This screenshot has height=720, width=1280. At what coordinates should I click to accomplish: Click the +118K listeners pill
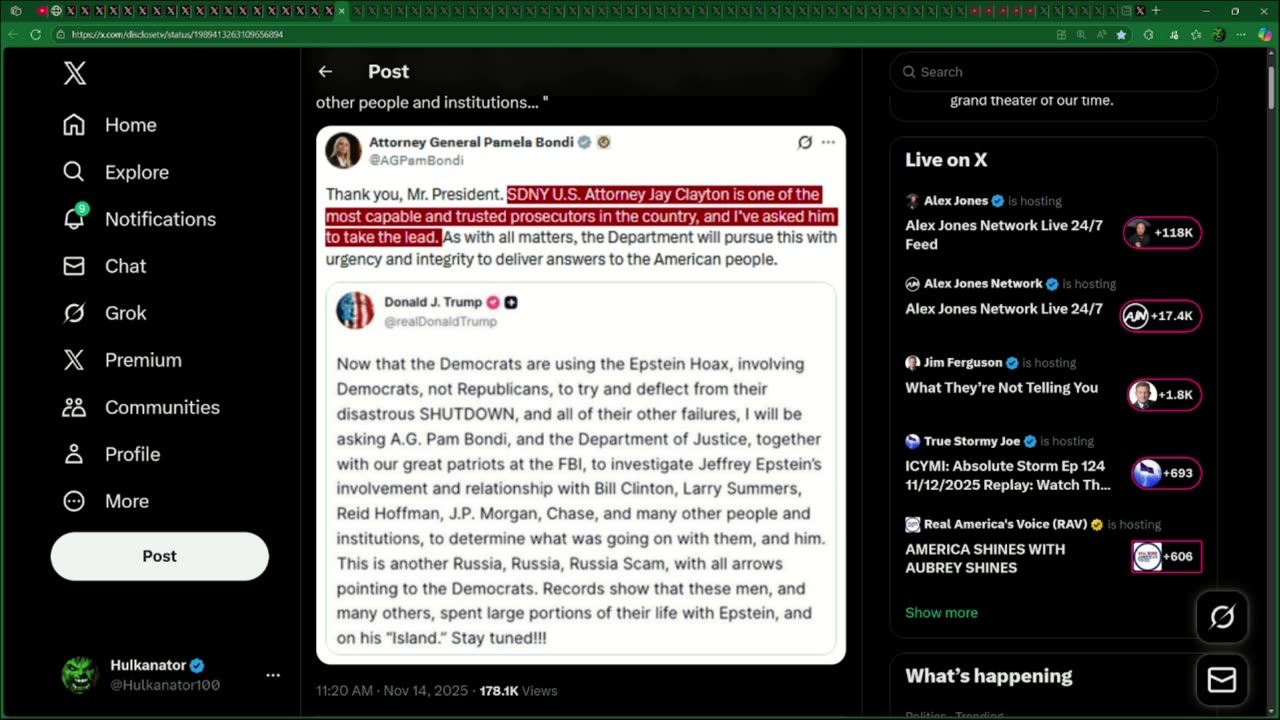tap(1161, 233)
